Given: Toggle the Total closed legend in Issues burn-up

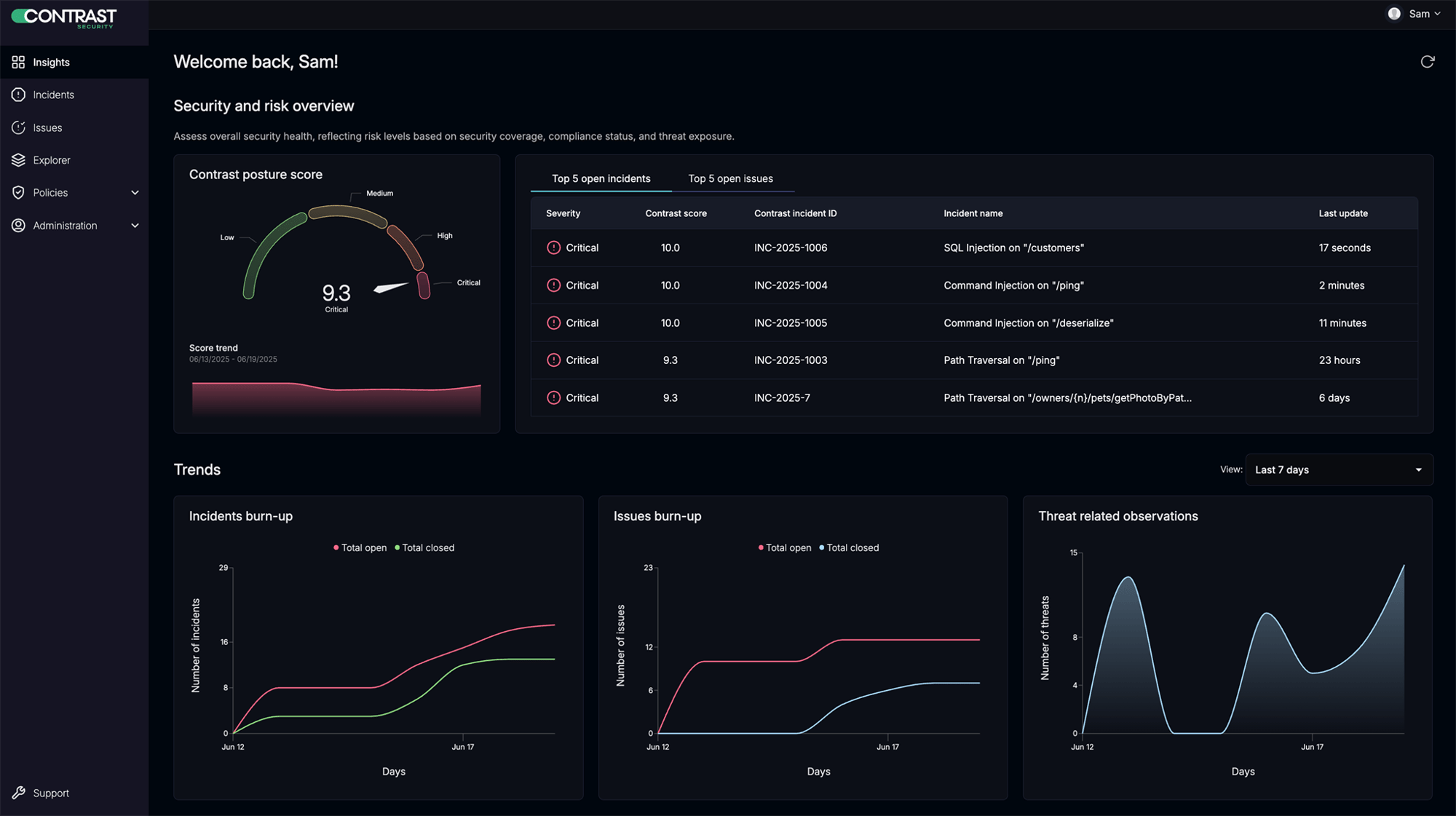Looking at the screenshot, I should [849, 548].
